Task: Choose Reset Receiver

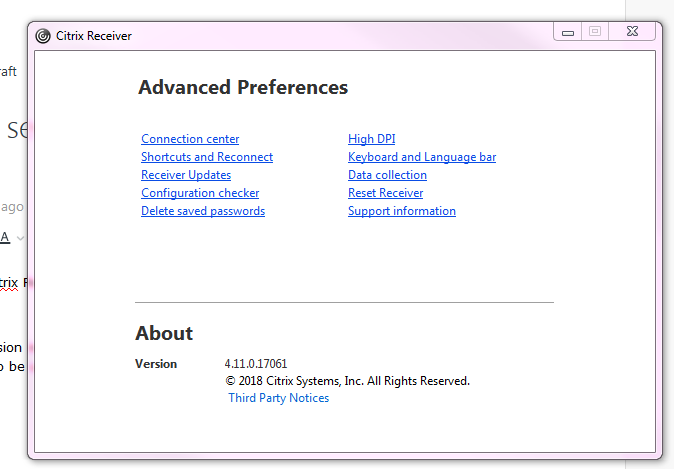Action: (385, 193)
